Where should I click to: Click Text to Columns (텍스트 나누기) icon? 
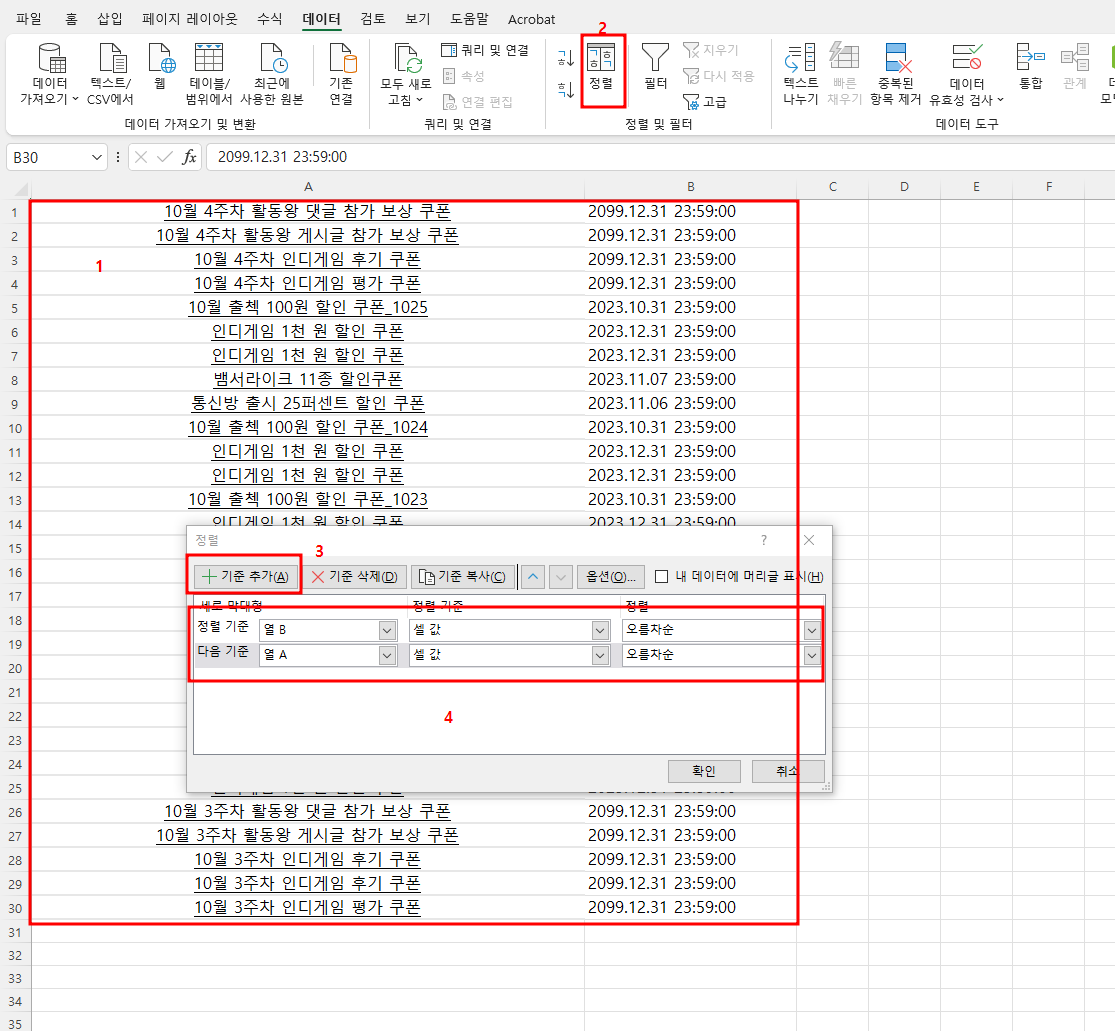pyautogui.click(x=800, y=58)
